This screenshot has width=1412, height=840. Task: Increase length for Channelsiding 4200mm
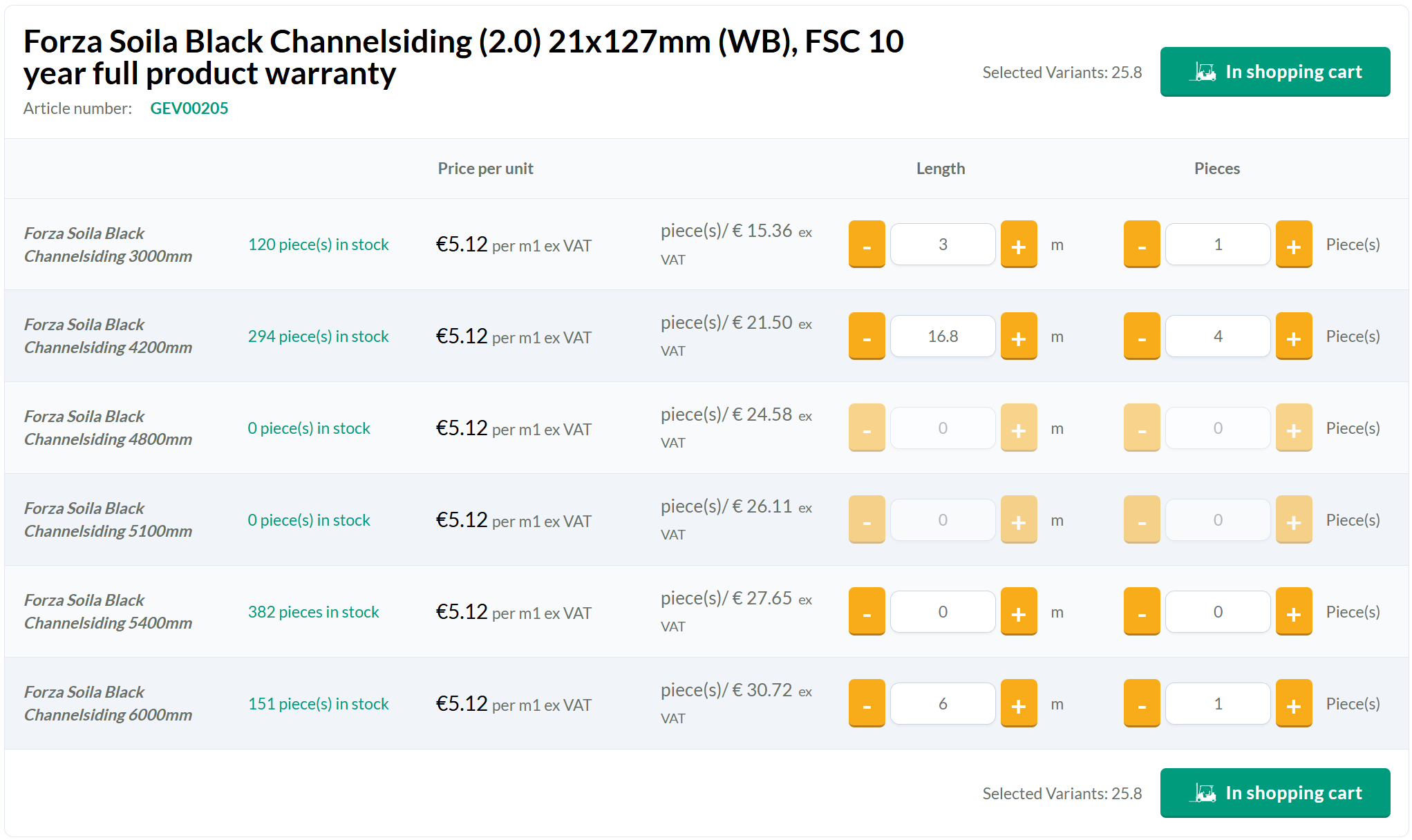(x=1018, y=336)
